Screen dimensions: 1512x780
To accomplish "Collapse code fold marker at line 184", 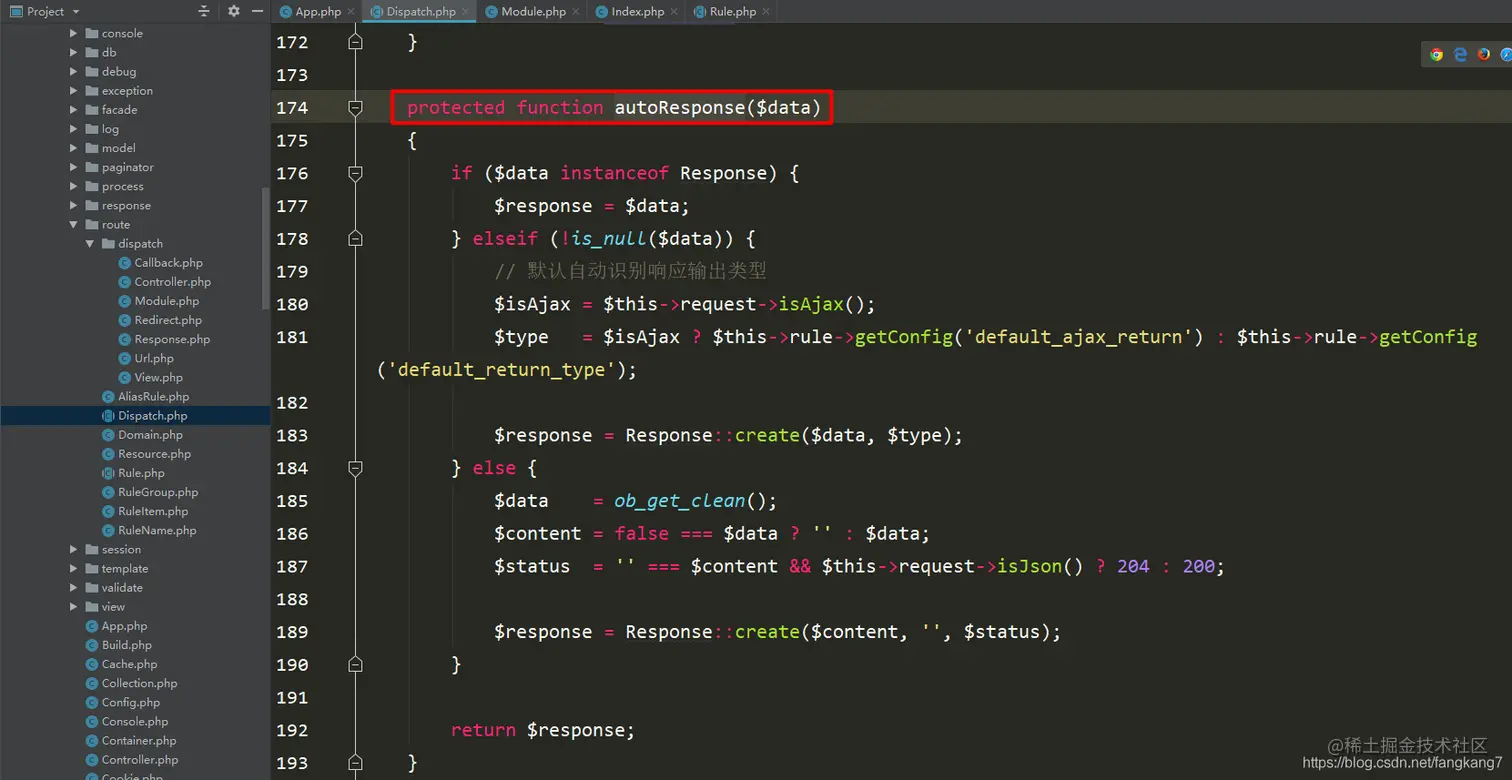I will 355,468.
